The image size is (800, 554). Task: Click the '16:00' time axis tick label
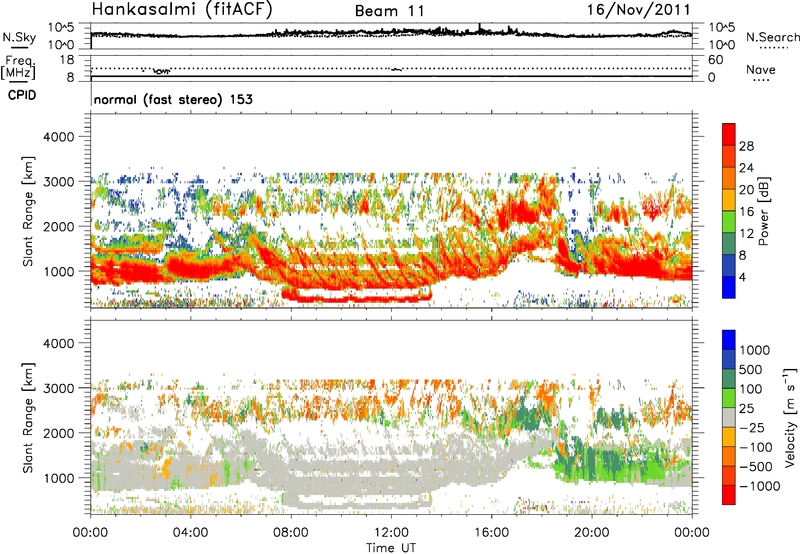coord(492,533)
